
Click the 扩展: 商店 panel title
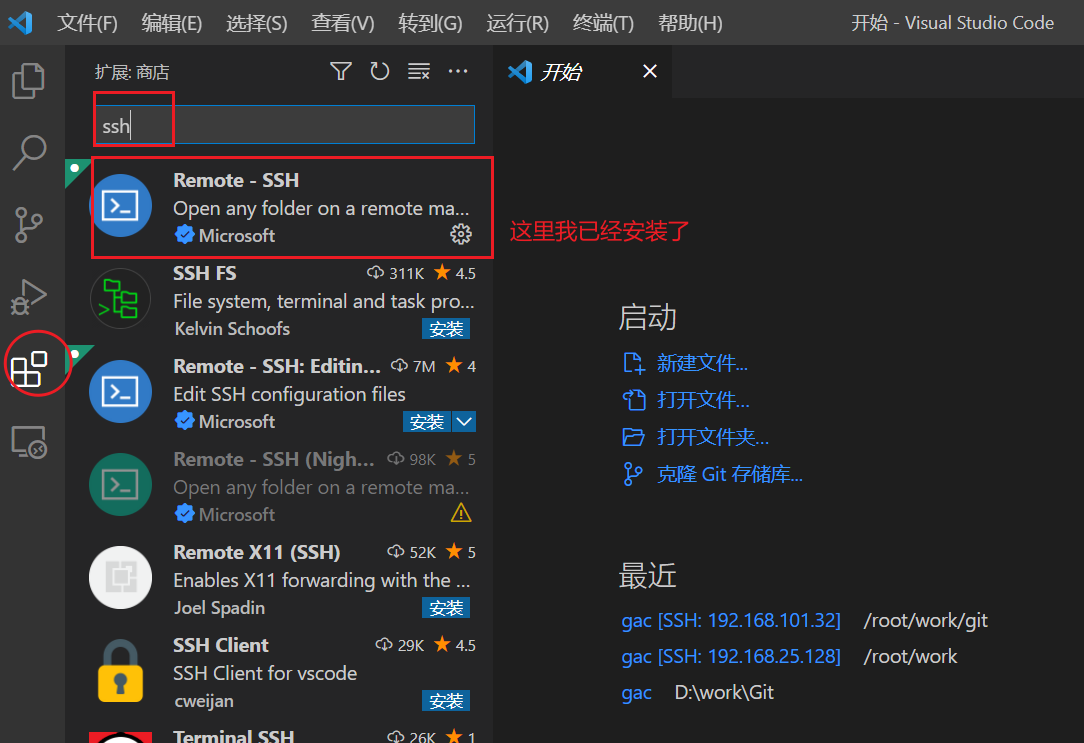tap(132, 72)
